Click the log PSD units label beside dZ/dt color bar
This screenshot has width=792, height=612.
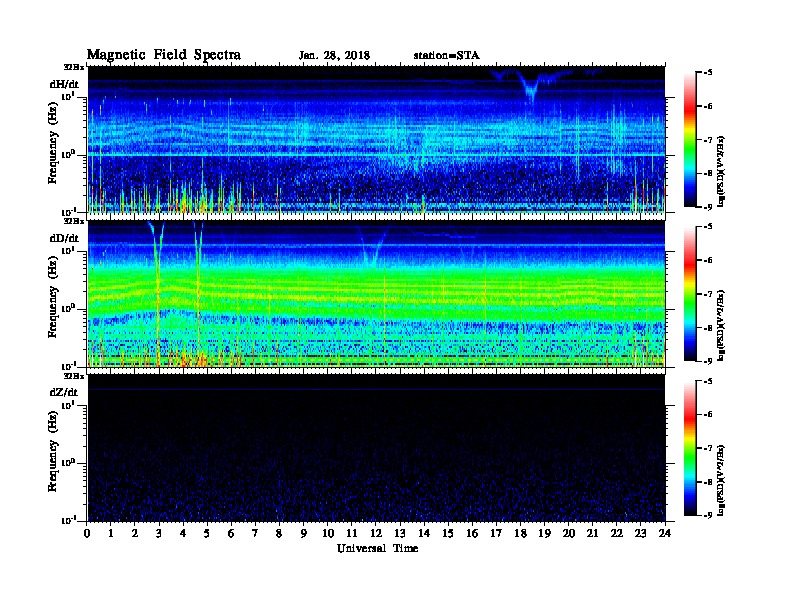tap(721, 479)
